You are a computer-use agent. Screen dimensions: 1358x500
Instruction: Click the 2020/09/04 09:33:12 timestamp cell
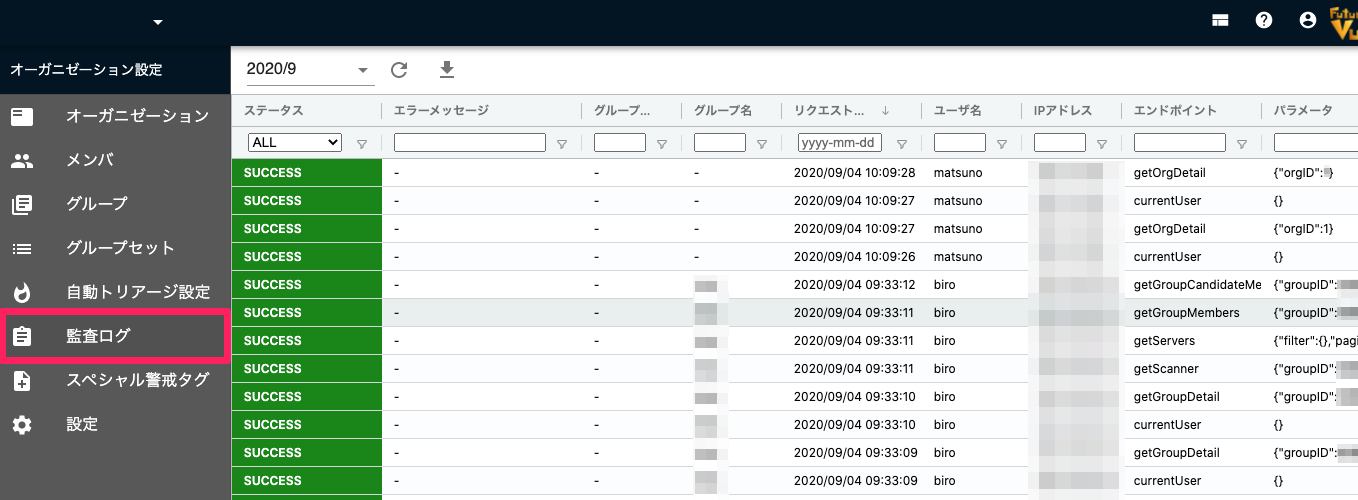pyautogui.click(x=855, y=285)
